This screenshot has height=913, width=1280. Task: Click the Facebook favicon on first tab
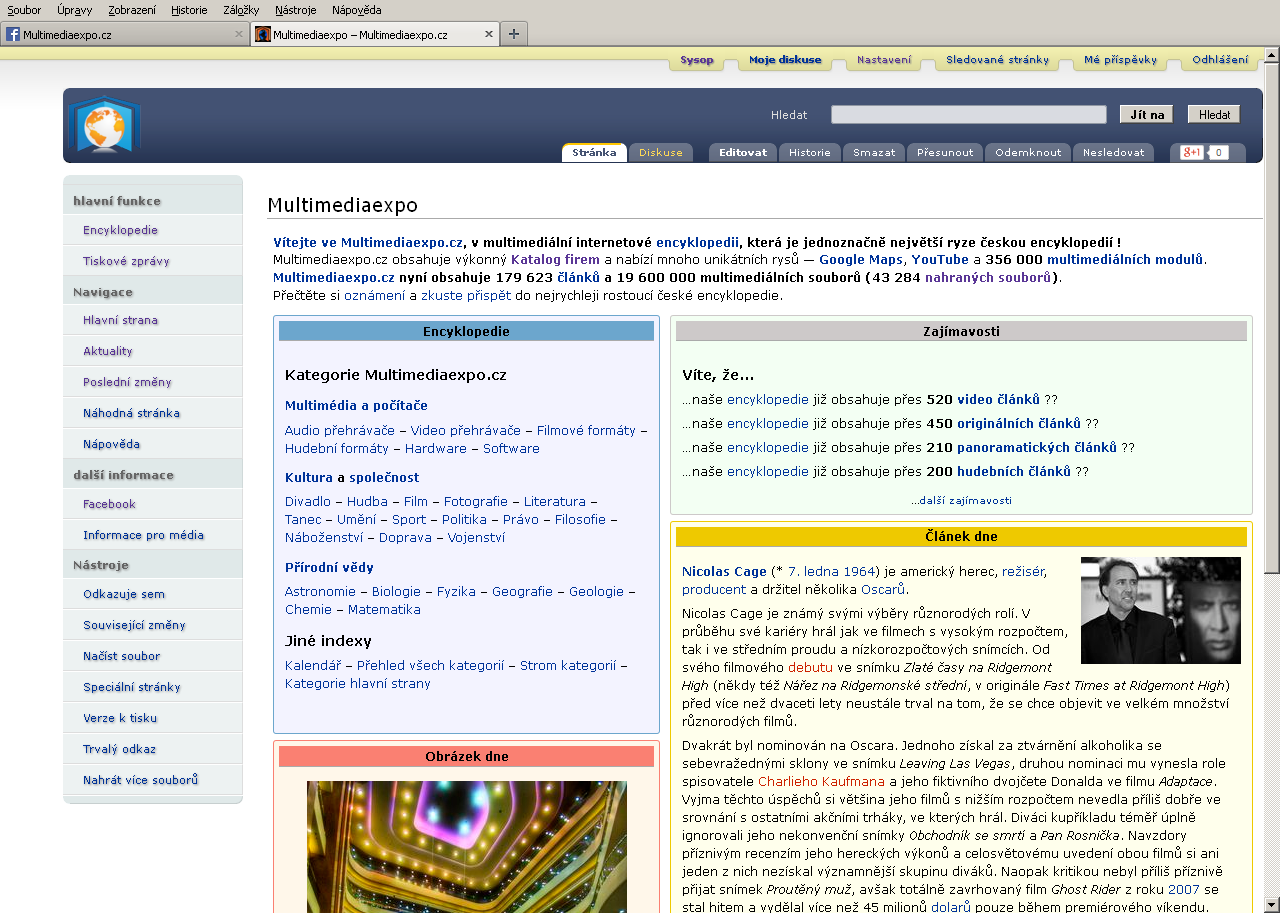(13, 34)
